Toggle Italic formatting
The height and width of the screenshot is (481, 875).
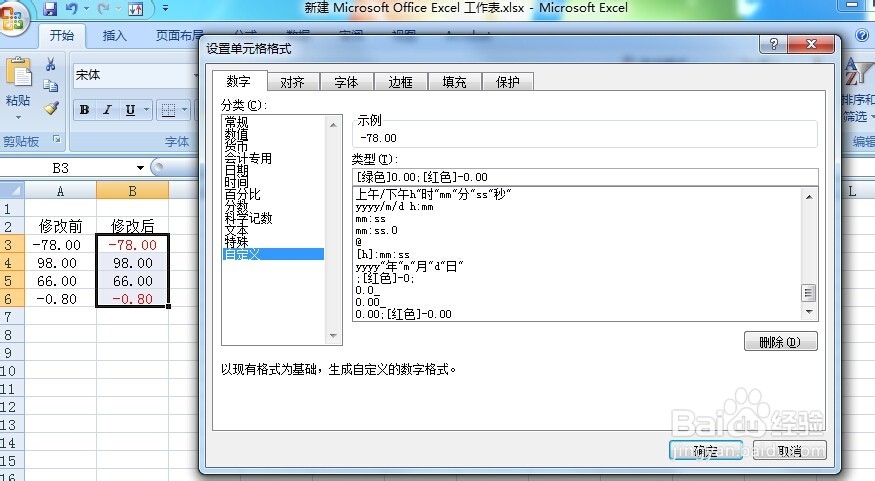point(107,109)
